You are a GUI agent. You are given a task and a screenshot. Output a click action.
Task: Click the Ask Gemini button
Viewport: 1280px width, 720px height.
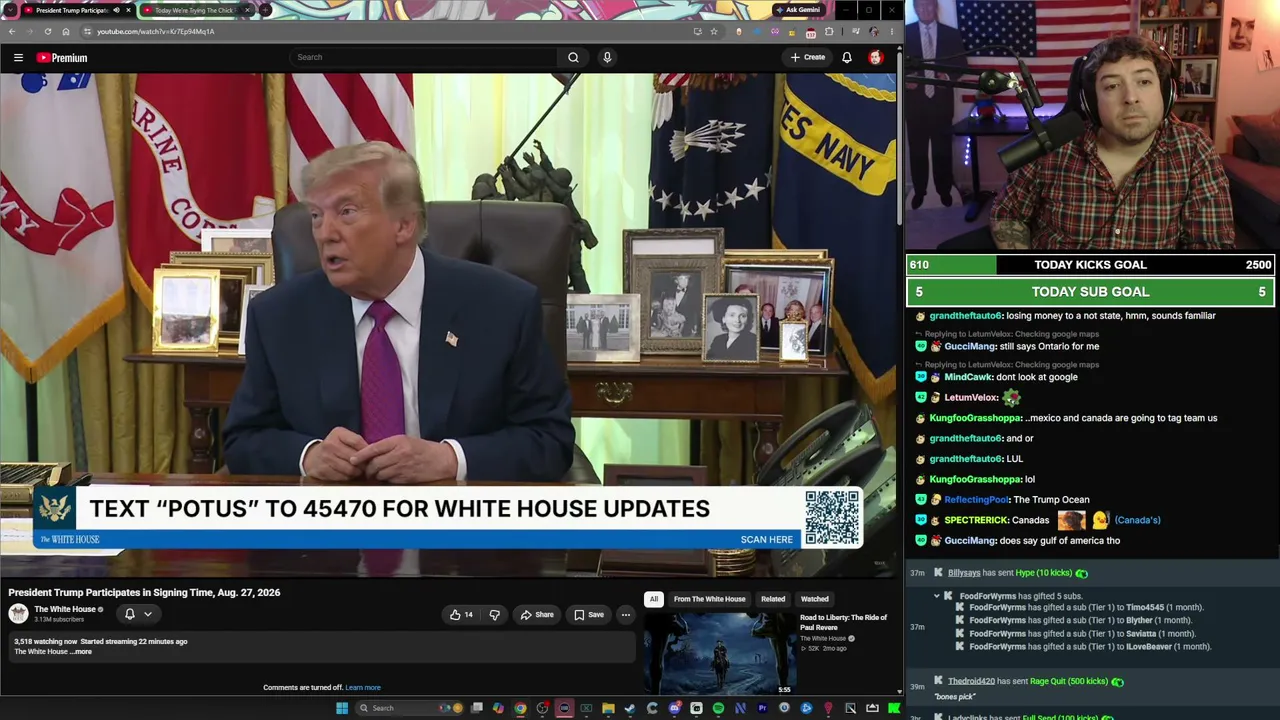798,10
